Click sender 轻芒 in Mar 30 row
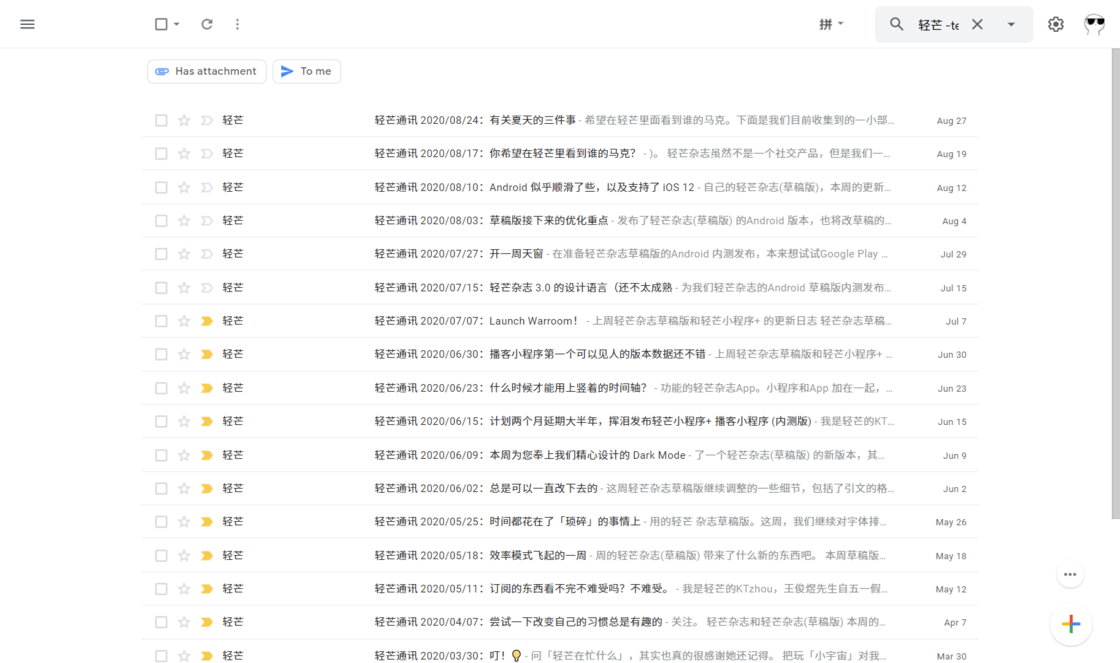Screen dimensions: 1120x663 [233, 655]
